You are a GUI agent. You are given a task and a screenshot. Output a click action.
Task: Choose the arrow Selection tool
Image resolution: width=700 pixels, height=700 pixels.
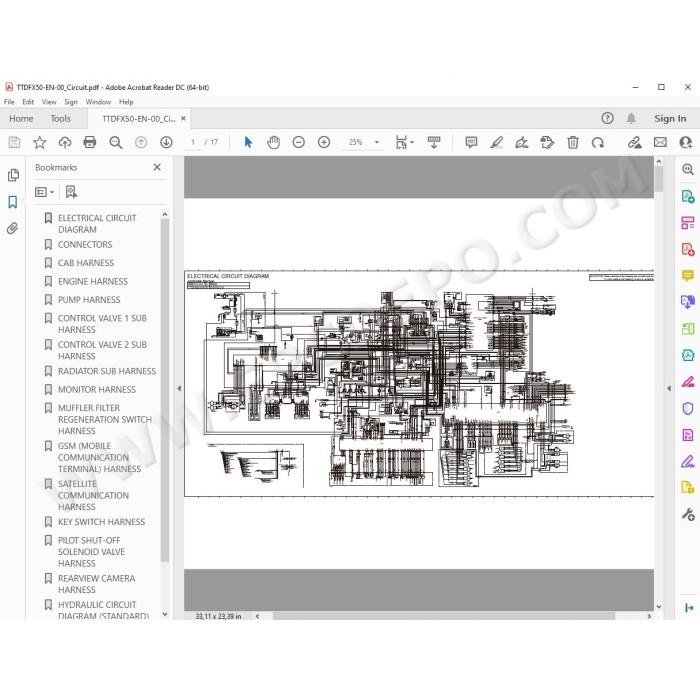tap(248, 142)
